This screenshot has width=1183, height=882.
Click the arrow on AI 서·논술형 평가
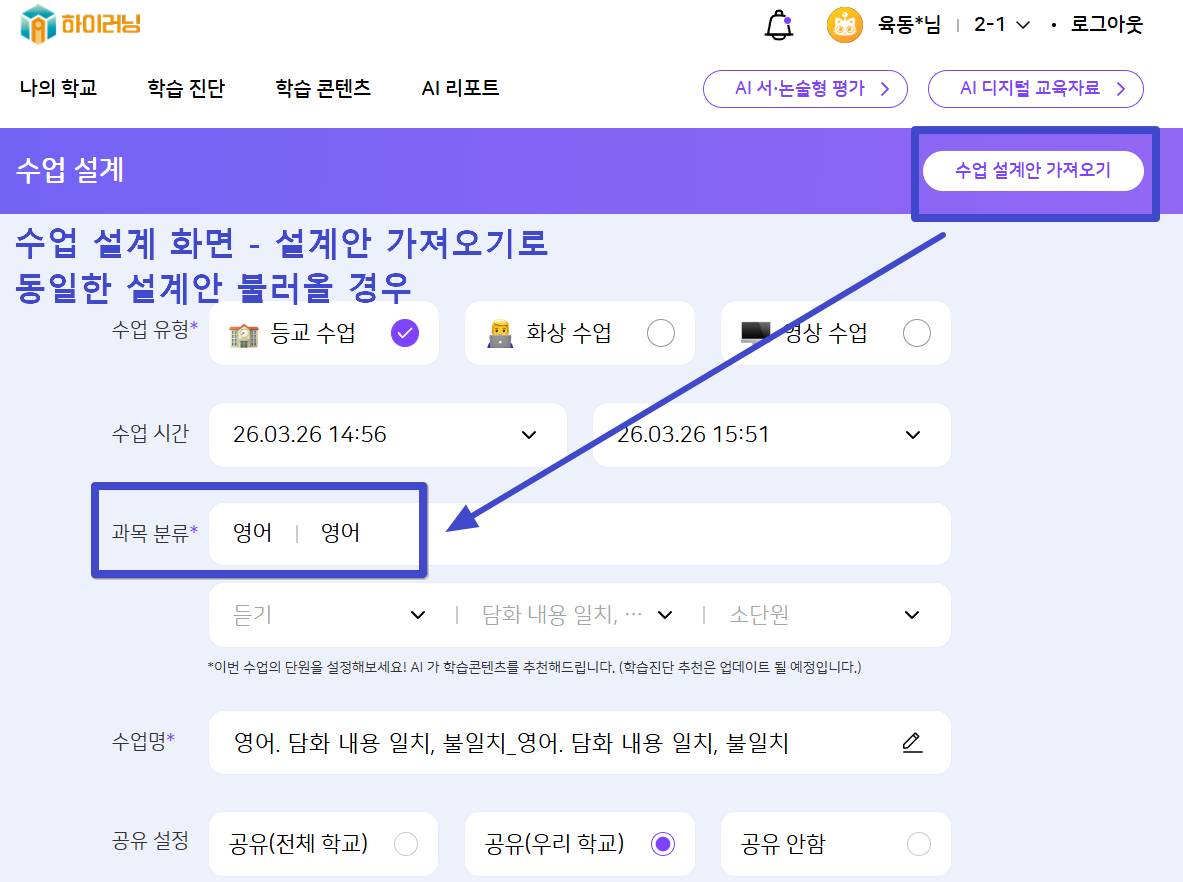[x=884, y=89]
